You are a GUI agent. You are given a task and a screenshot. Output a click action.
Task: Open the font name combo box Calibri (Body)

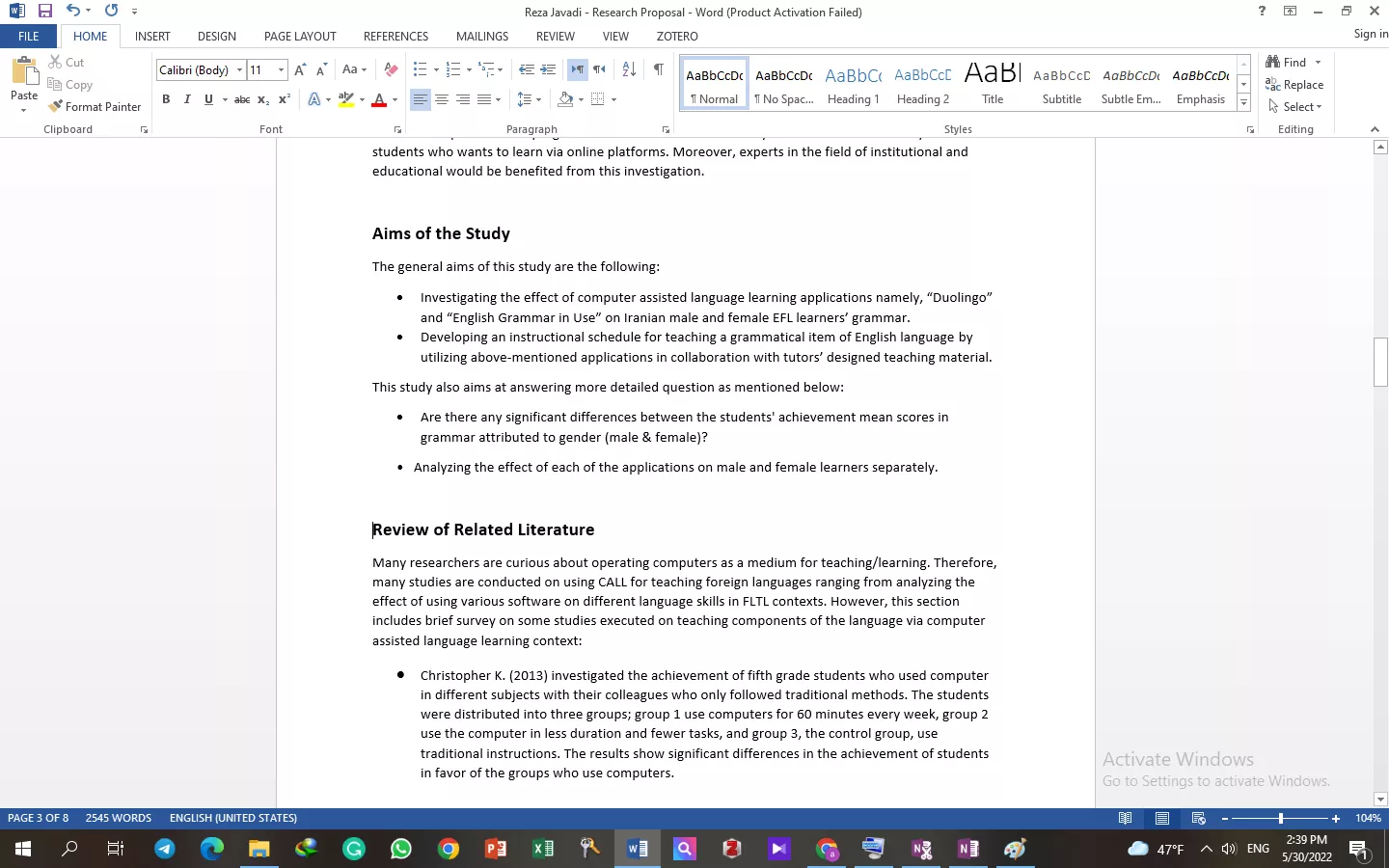point(201,70)
